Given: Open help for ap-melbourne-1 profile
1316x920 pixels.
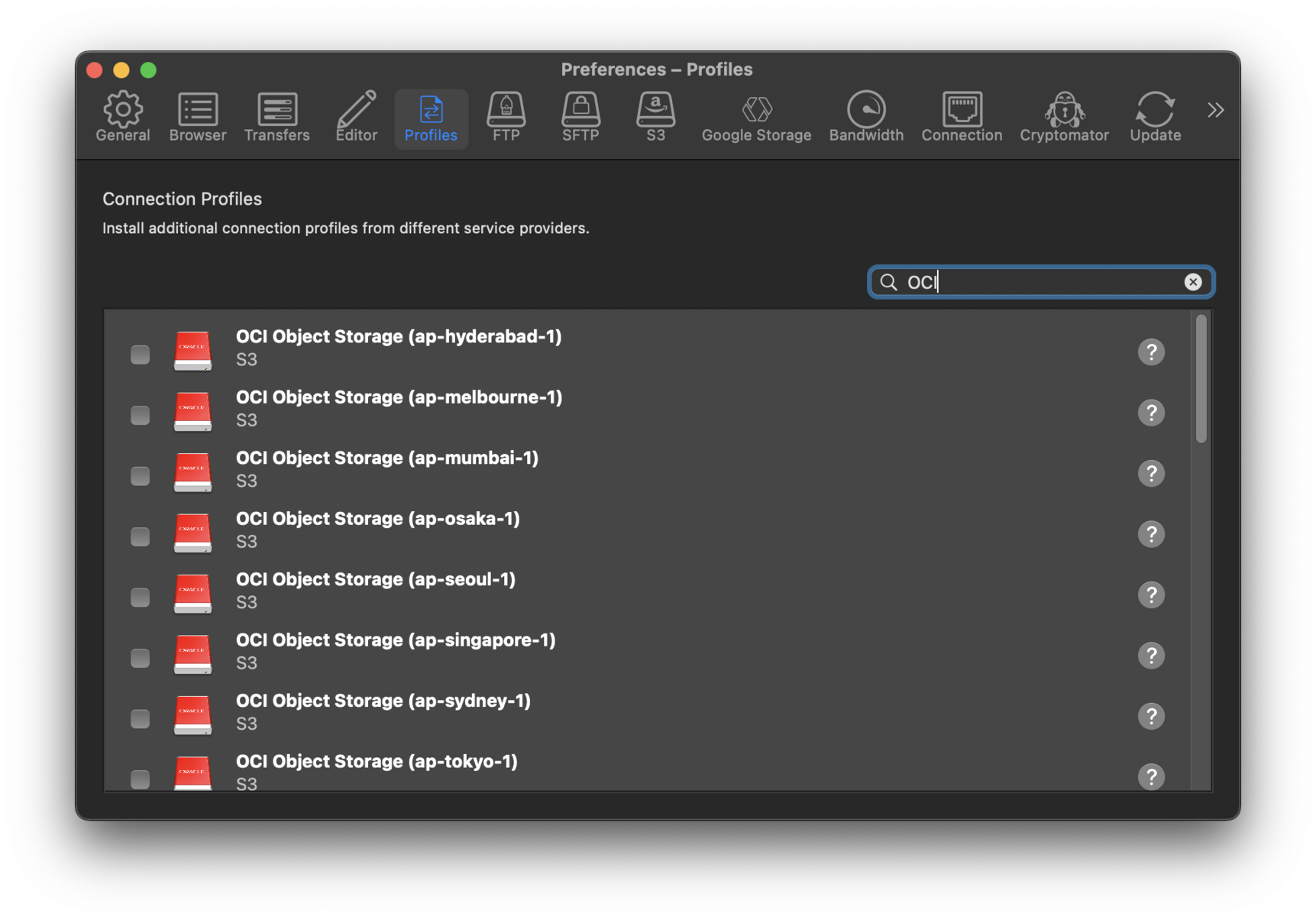Looking at the screenshot, I should tap(1150, 413).
